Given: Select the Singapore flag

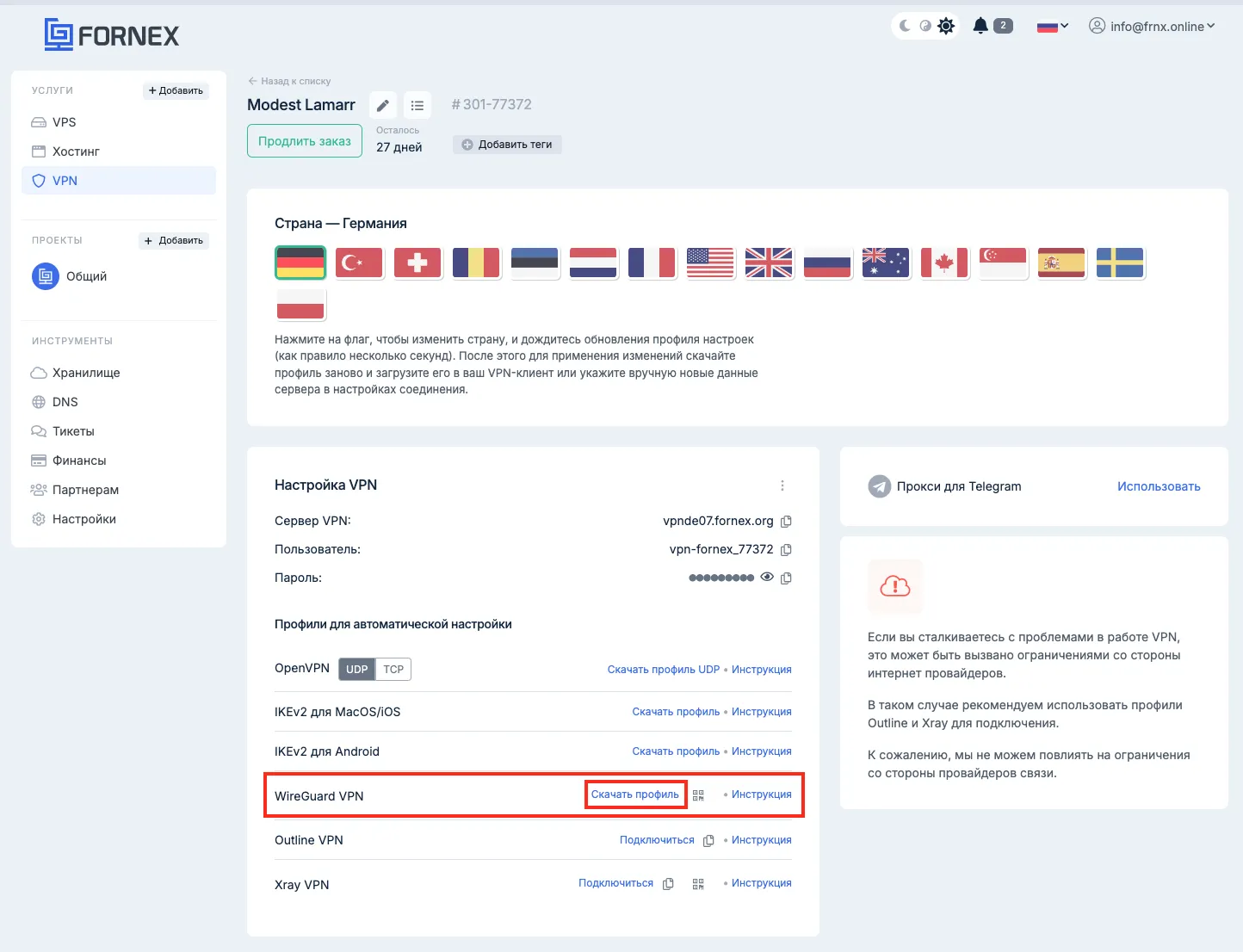Looking at the screenshot, I should point(1003,263).
